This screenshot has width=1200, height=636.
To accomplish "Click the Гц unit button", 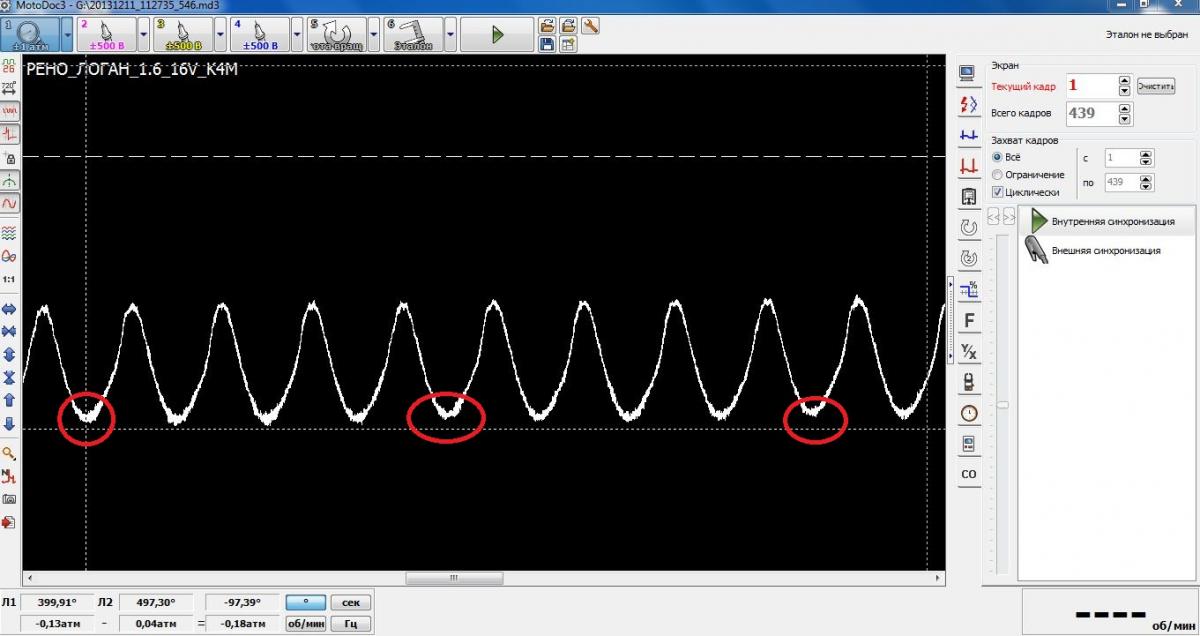I will (351, 624).
